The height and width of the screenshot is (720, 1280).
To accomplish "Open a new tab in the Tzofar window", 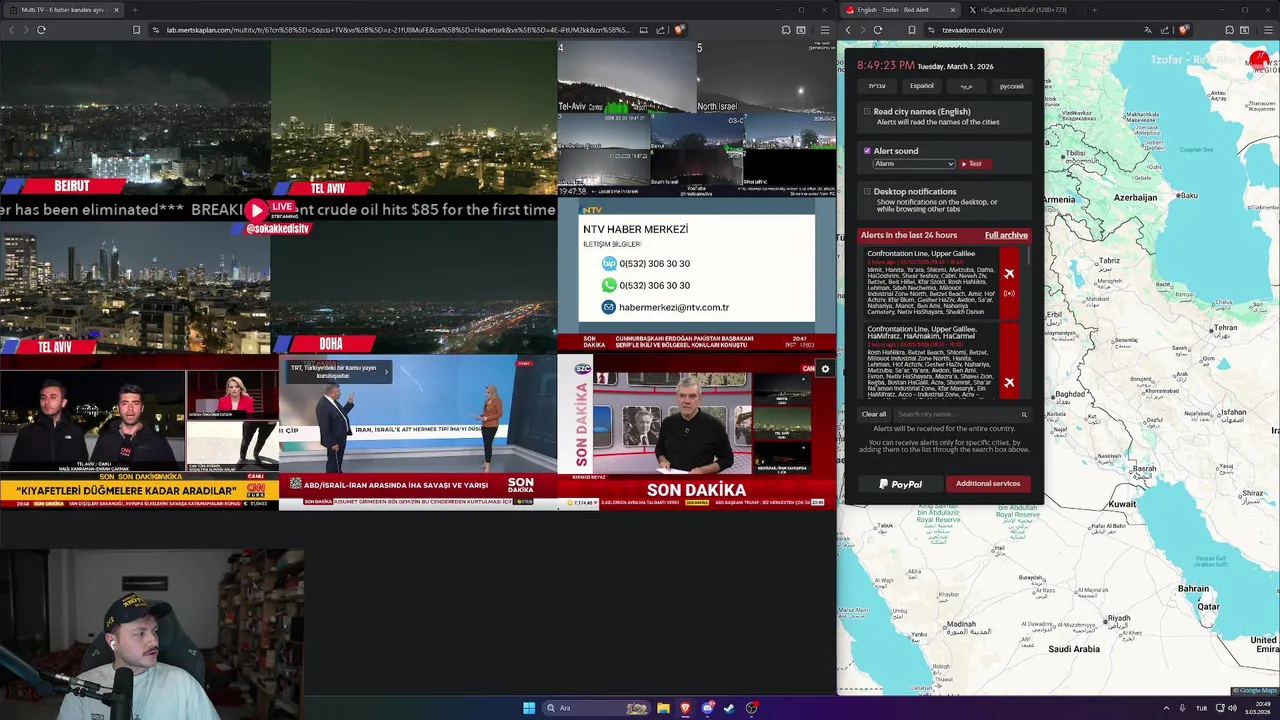I will pos(1094,10).
